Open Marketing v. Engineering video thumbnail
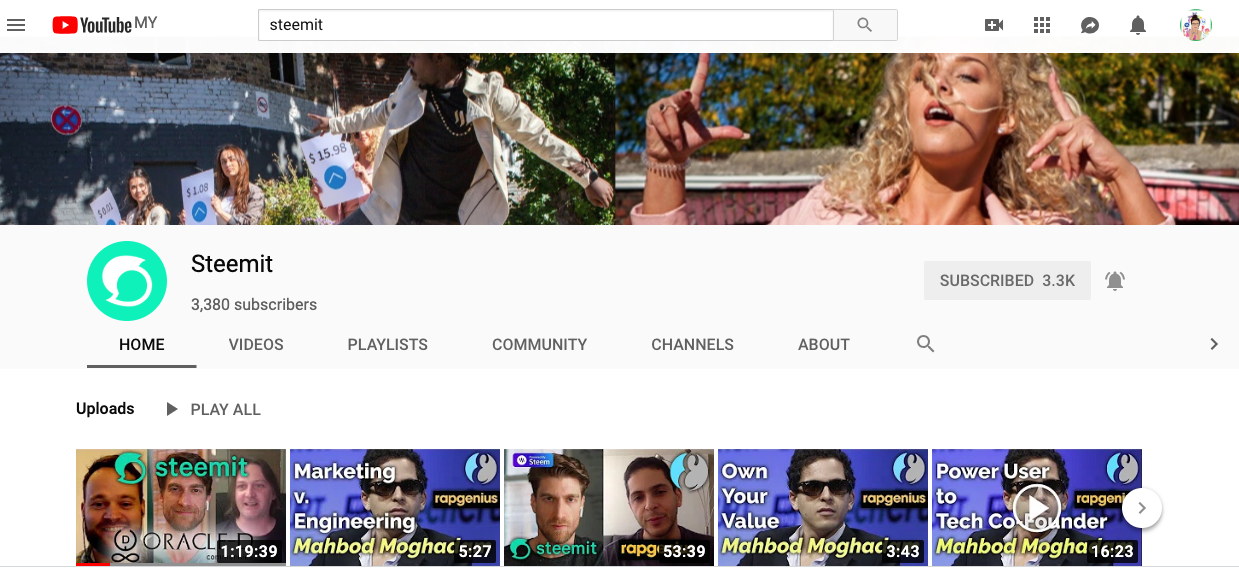 coord(395,507)
